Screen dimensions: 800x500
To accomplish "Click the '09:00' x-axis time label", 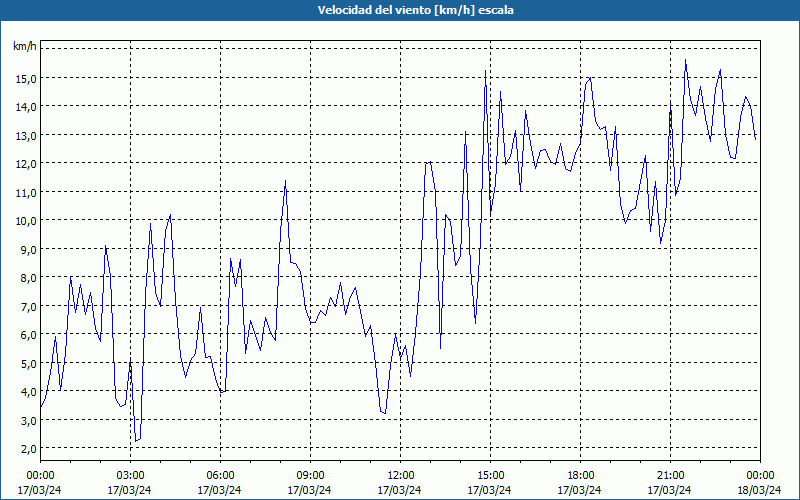I will tap(310, 476).
